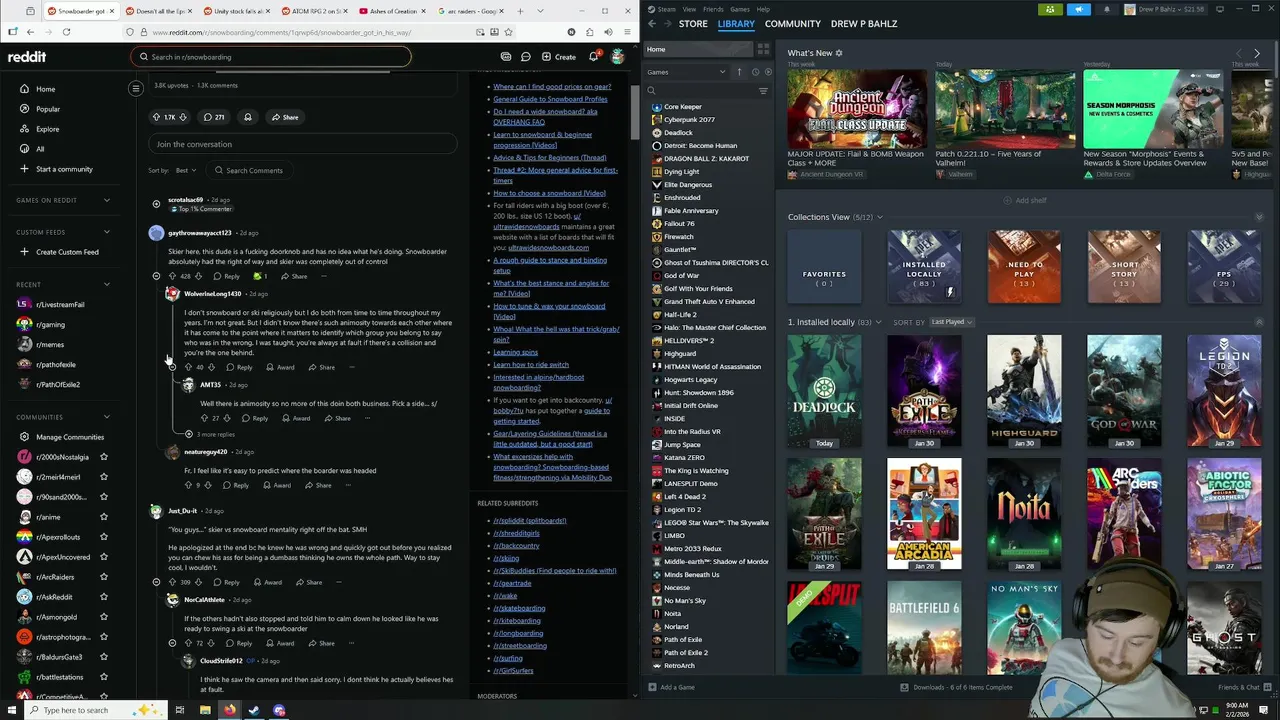Open Sort By Last Played dropdown
The width and height of the screenshot is (1280, 720).
click(x=951, y=322)
